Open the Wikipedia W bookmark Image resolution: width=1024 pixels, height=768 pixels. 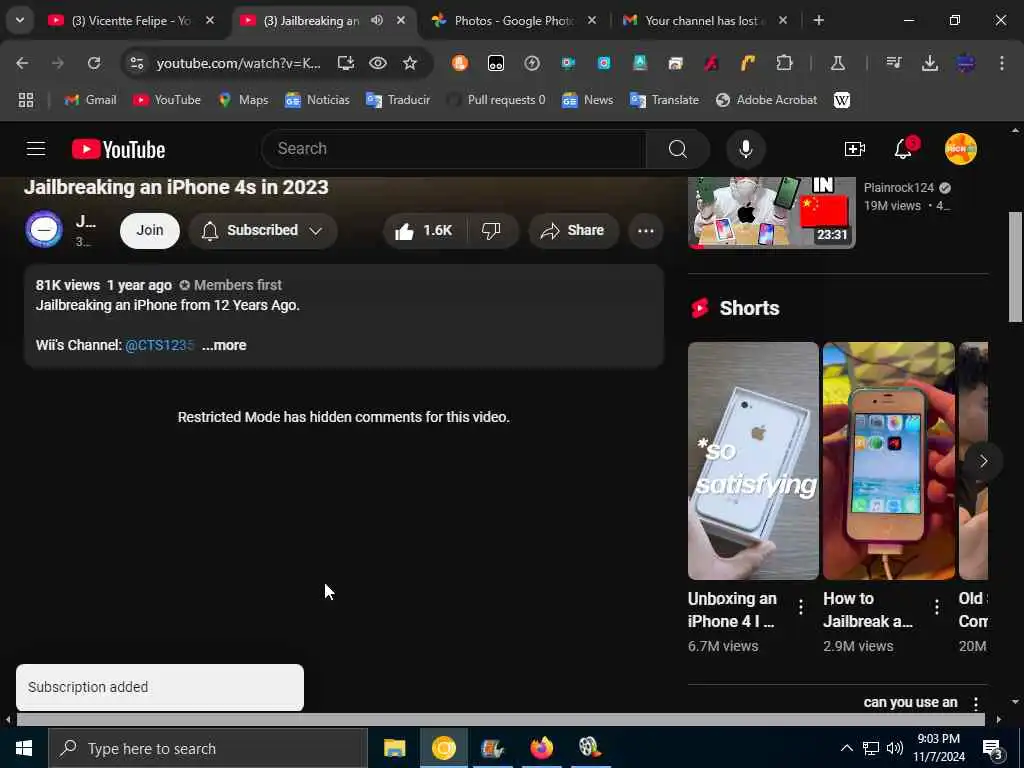[x=842, y=100]
